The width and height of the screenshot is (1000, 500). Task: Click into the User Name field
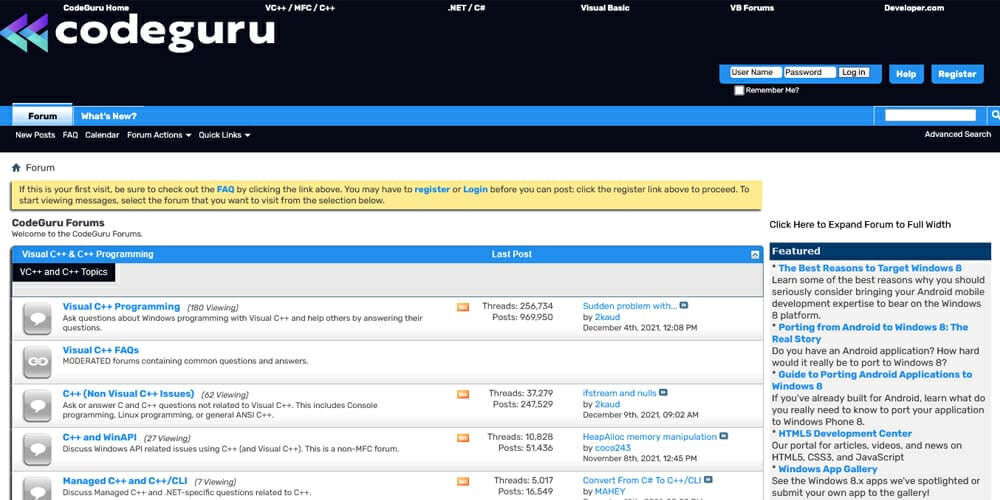756,73
